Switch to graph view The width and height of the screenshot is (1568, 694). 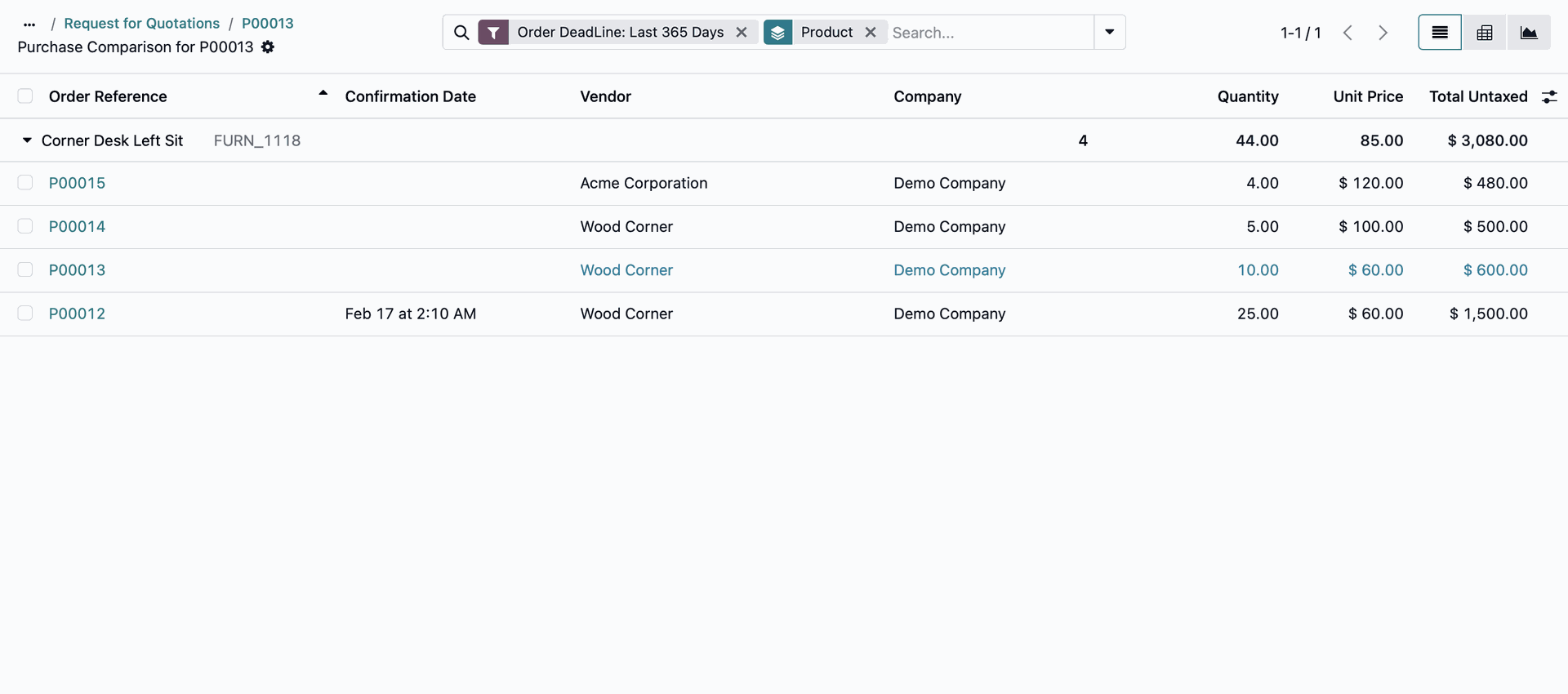coord(1529,33)
